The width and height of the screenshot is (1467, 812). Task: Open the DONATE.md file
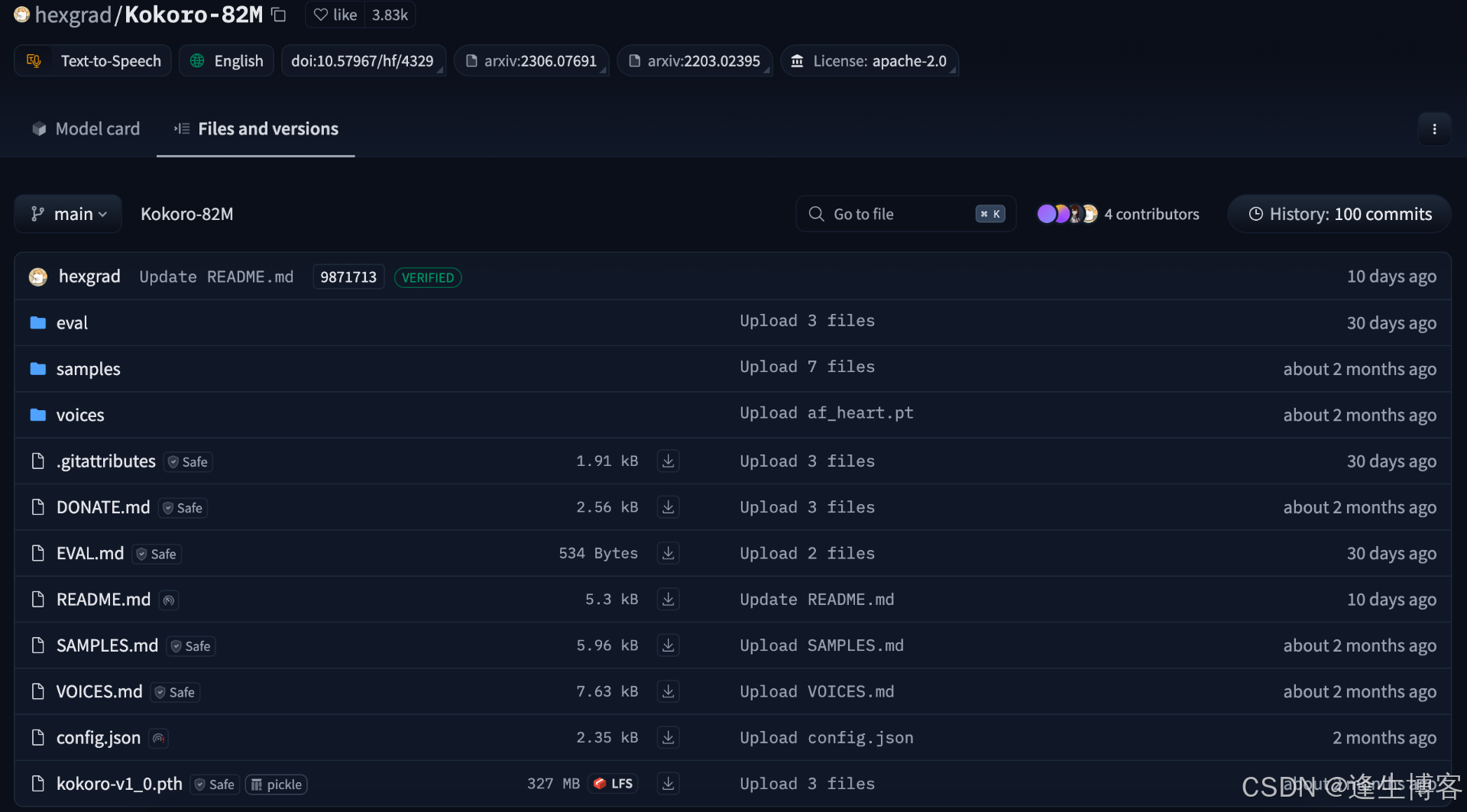103,508
